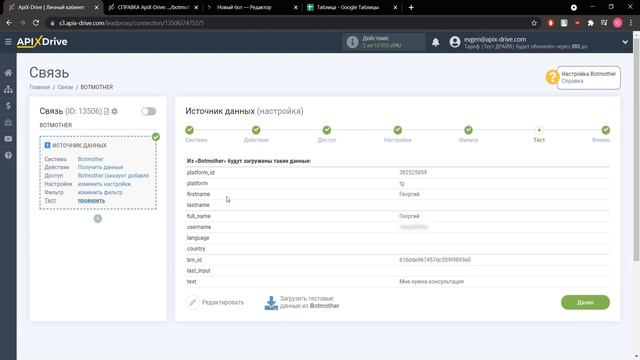Click the plus button below data source block
640x360 pixels.
coord(98,219)
